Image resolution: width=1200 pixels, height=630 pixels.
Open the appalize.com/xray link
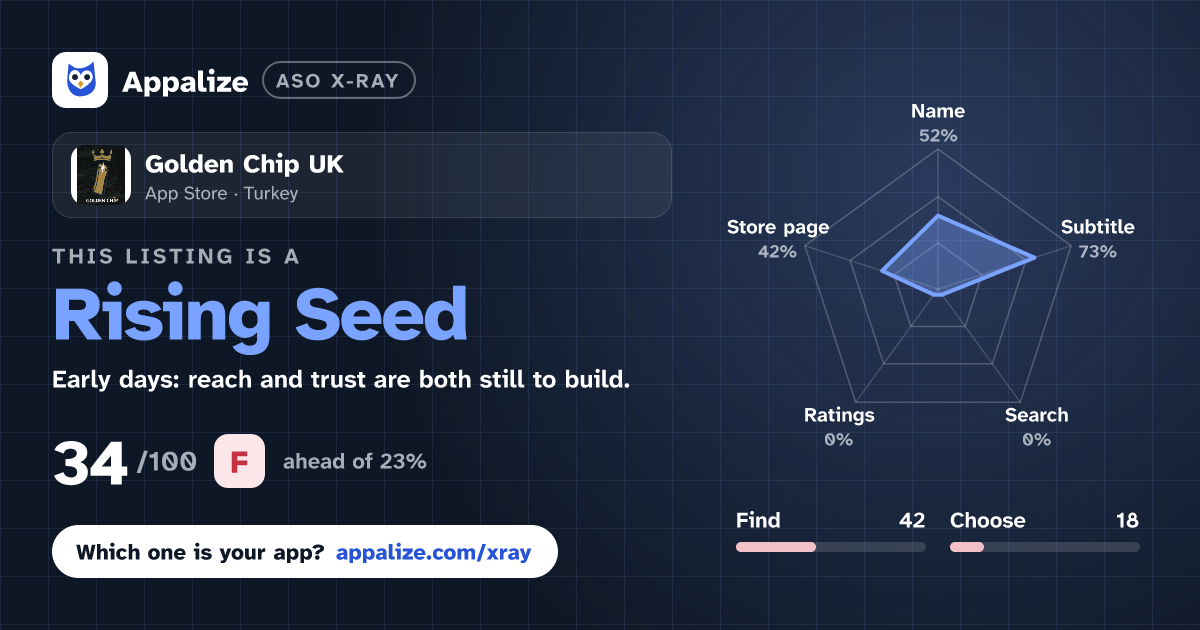pyautogui.click(x=434, y=552)
